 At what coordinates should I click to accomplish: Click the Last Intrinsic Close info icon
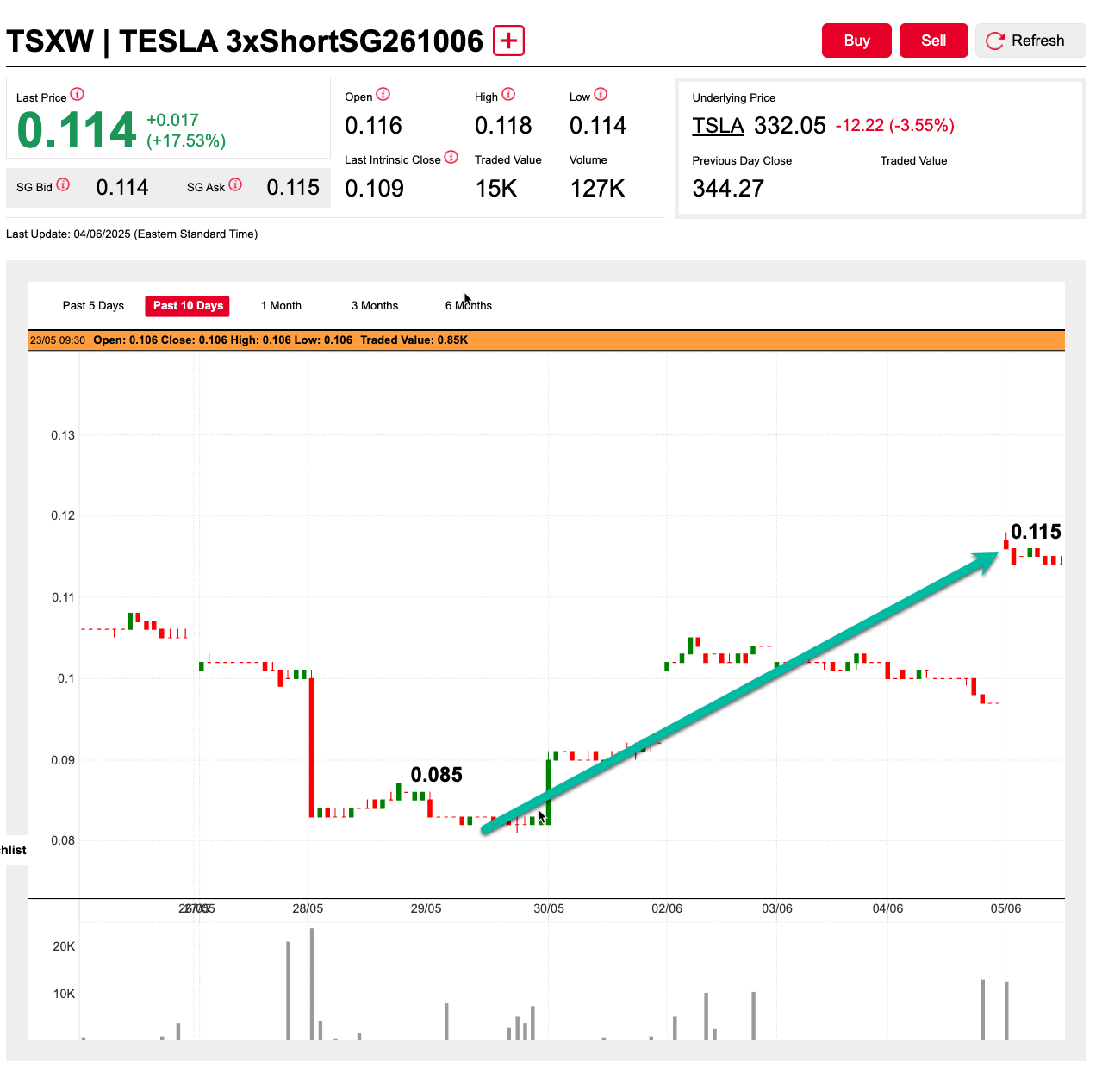(451, 158)
